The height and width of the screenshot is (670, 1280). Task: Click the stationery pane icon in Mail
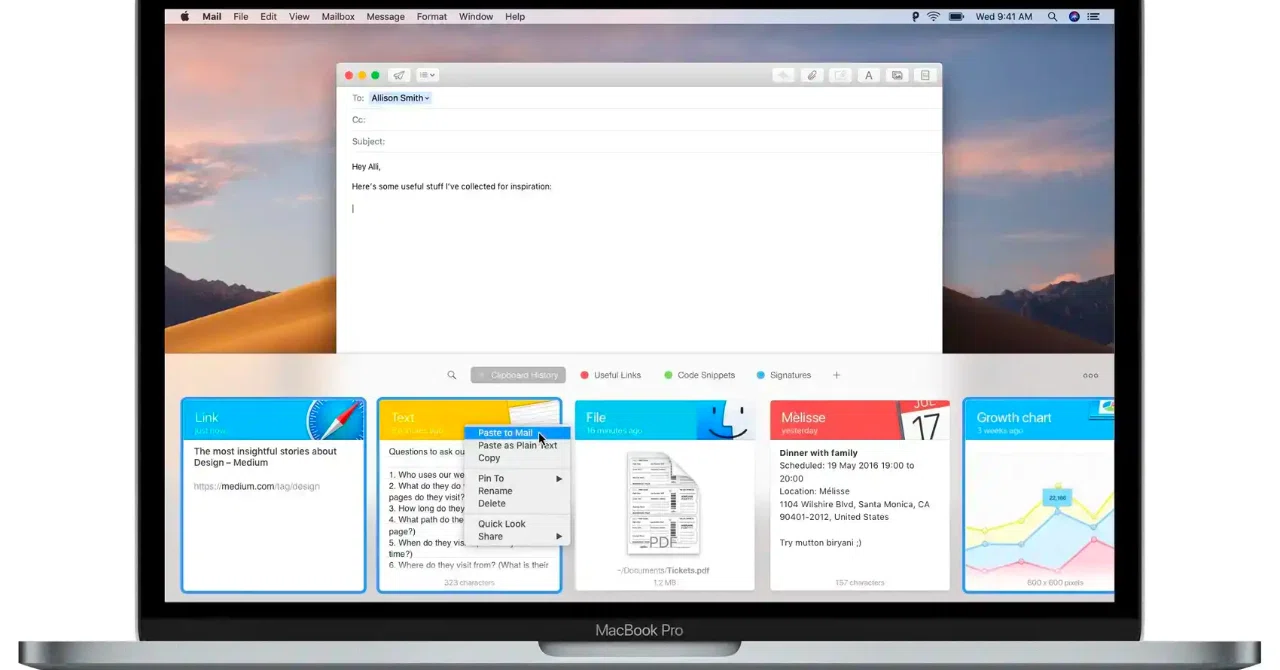coord(925,75)
